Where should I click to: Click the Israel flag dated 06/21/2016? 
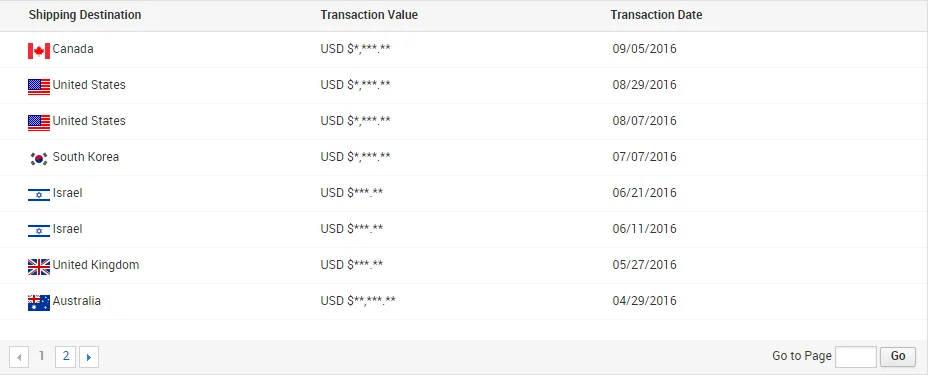click(39, 195)
